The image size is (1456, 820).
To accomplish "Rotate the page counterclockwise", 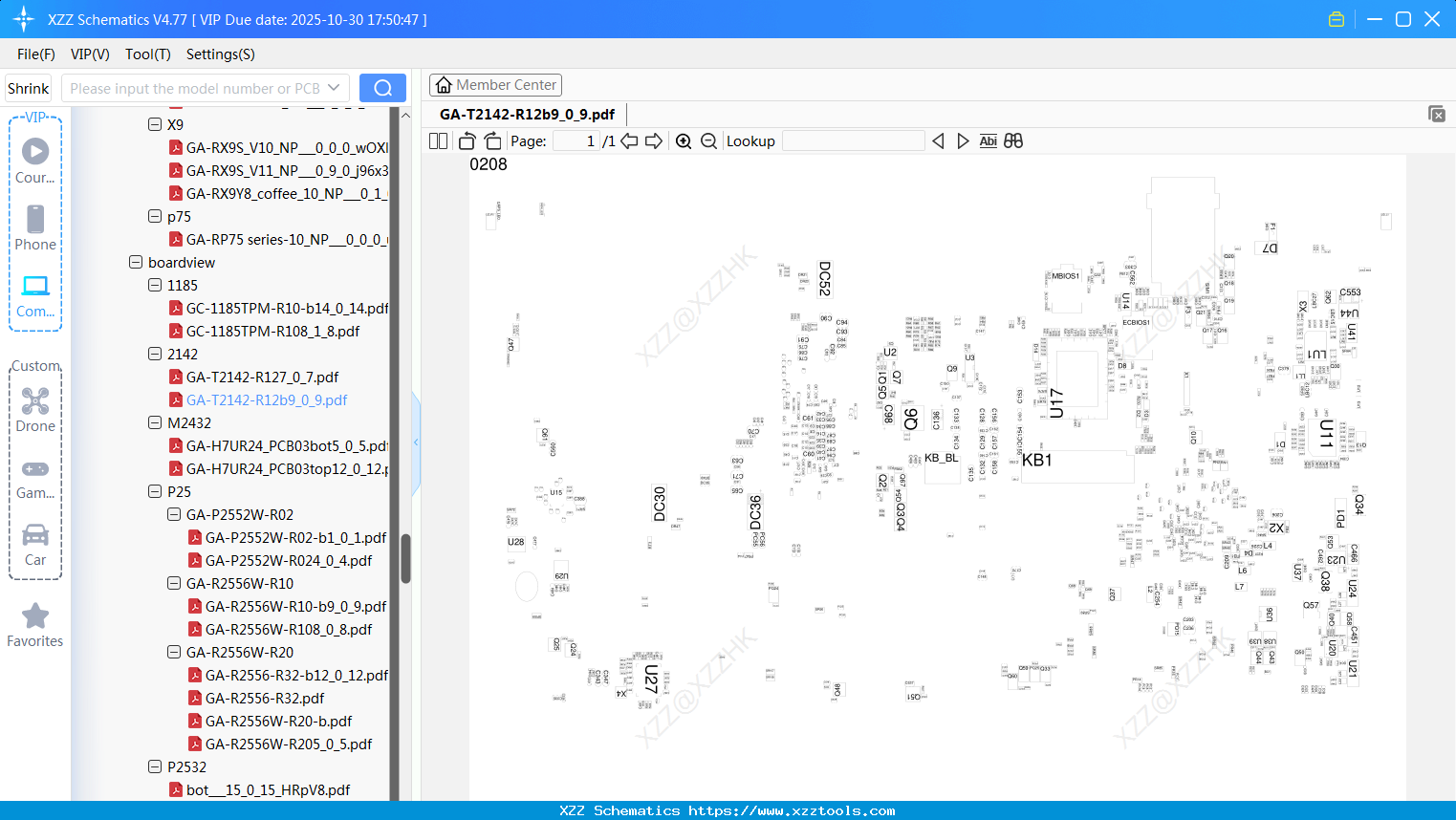I will [x=467, y=140].
